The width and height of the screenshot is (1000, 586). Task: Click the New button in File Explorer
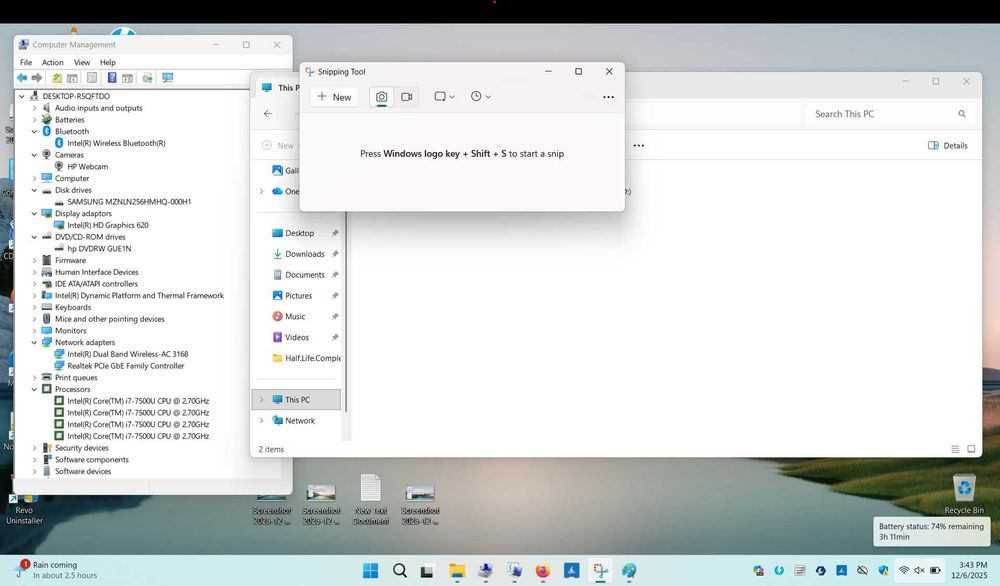pyautogui.click(x=278, y=145)
